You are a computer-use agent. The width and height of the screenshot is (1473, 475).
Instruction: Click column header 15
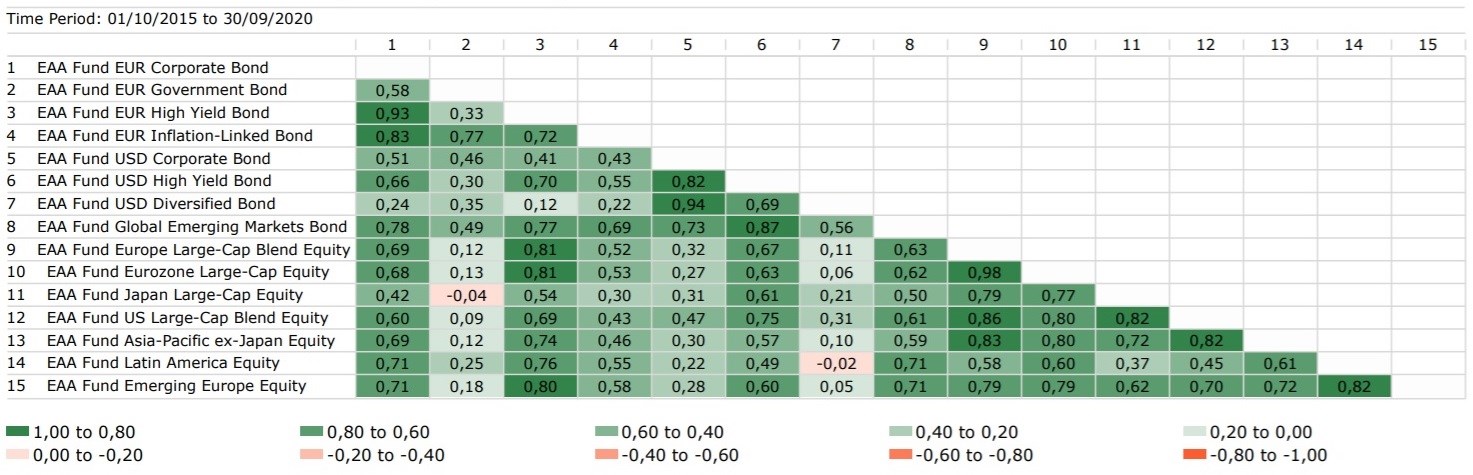[1428, 45]
